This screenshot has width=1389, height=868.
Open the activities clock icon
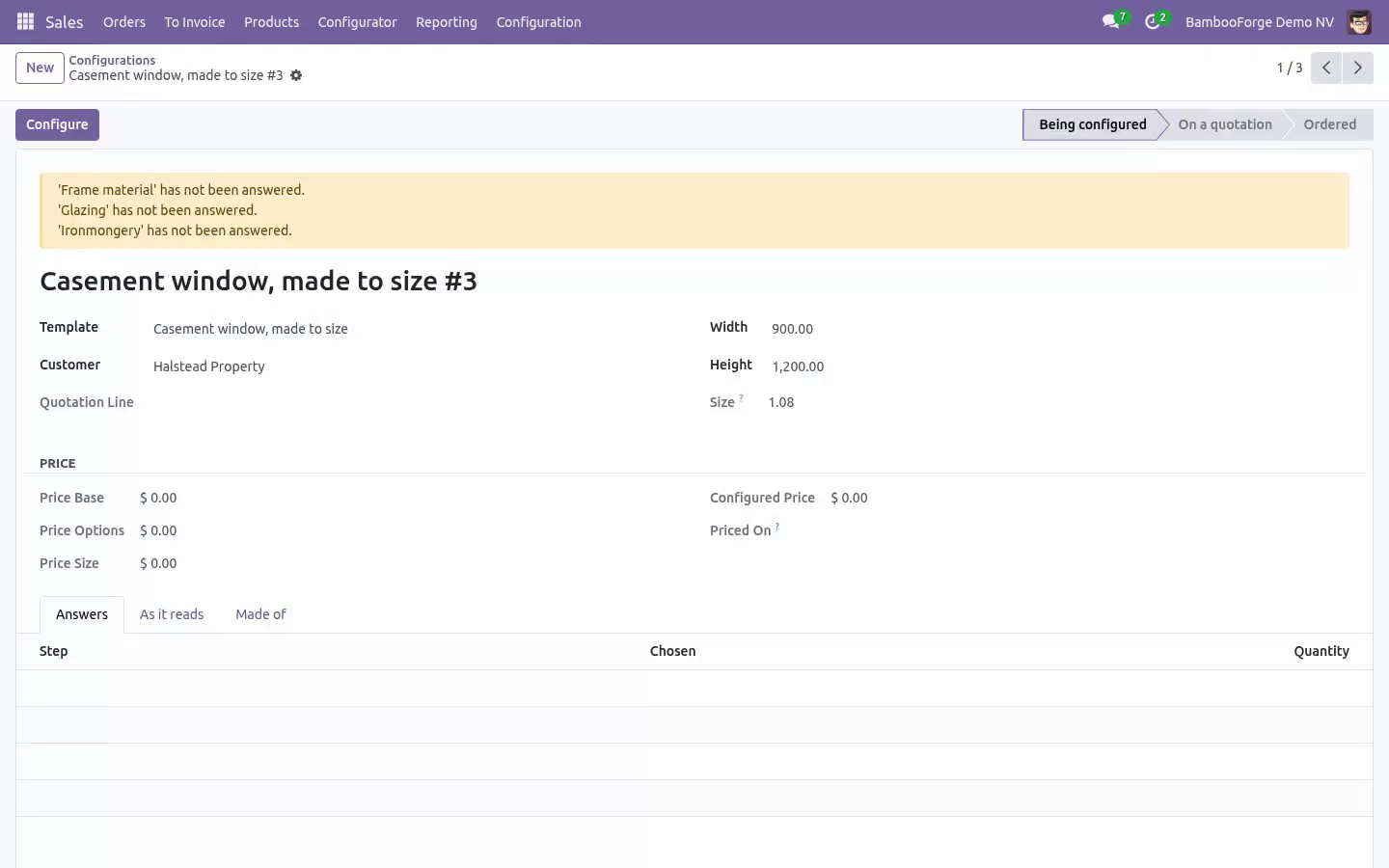pyautogui.click(x=1153, y=21)
